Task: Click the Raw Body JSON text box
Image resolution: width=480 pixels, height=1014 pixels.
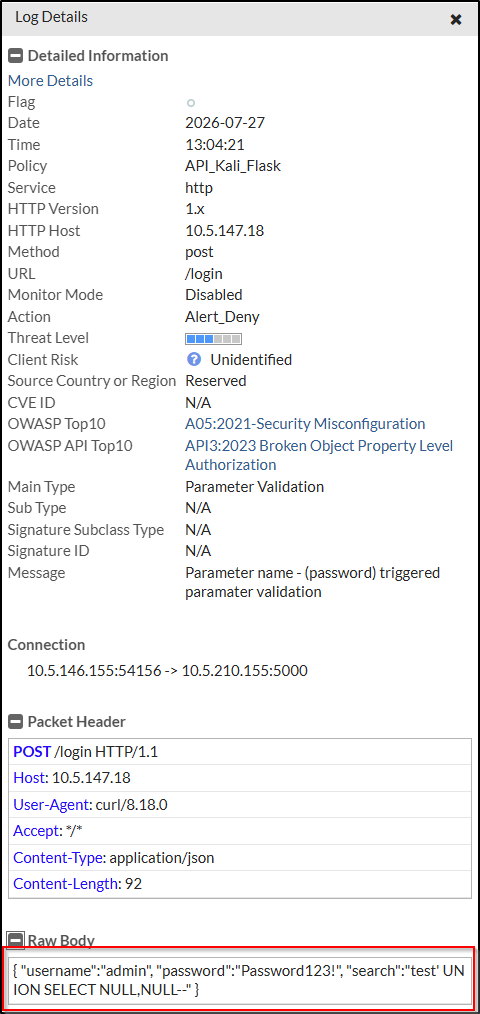Action: [x=239, y=980]
